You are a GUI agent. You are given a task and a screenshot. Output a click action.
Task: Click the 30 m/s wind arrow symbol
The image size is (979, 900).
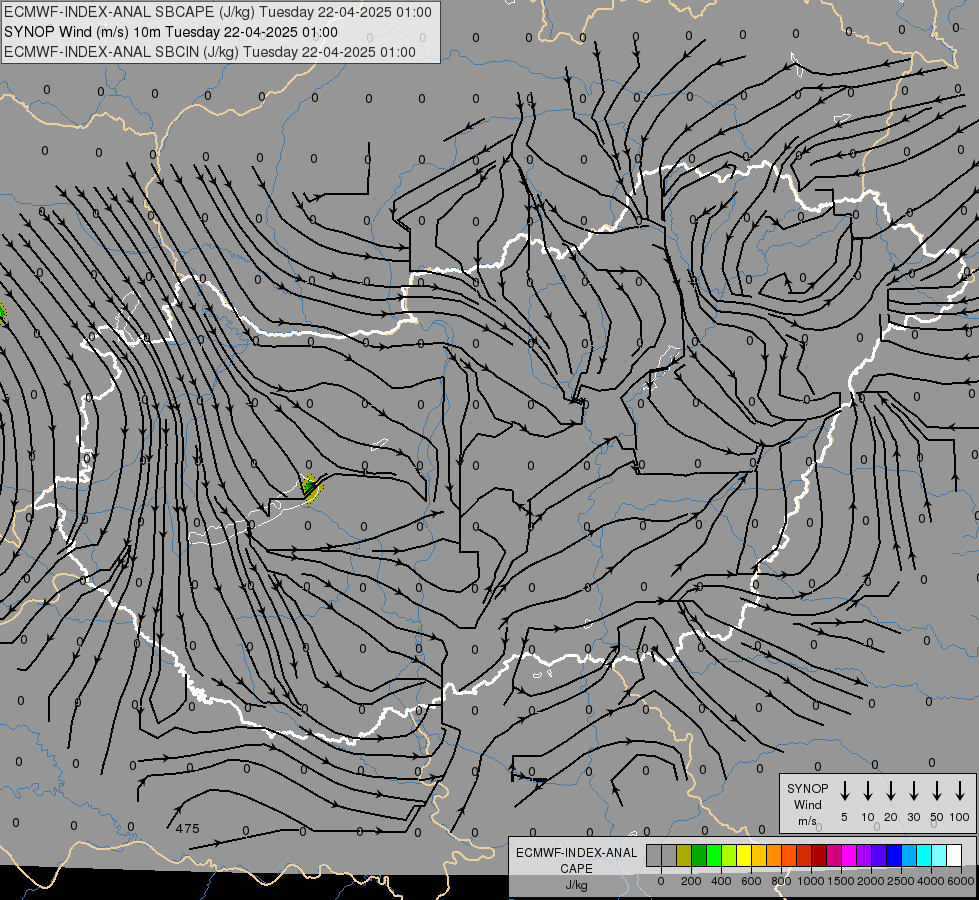click(x=913, y=791)
